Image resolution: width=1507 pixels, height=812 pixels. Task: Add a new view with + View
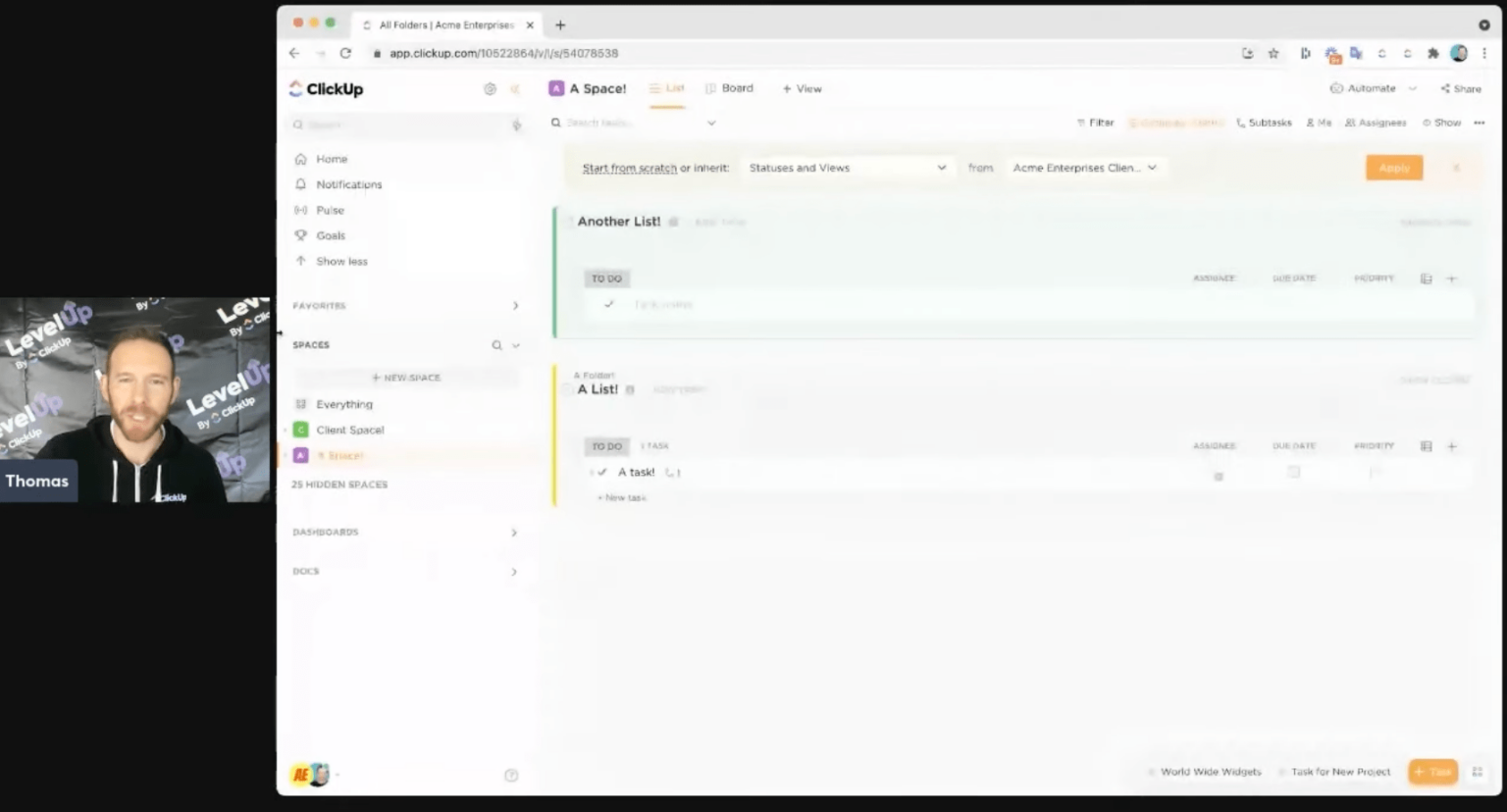[x=802, y=88]
